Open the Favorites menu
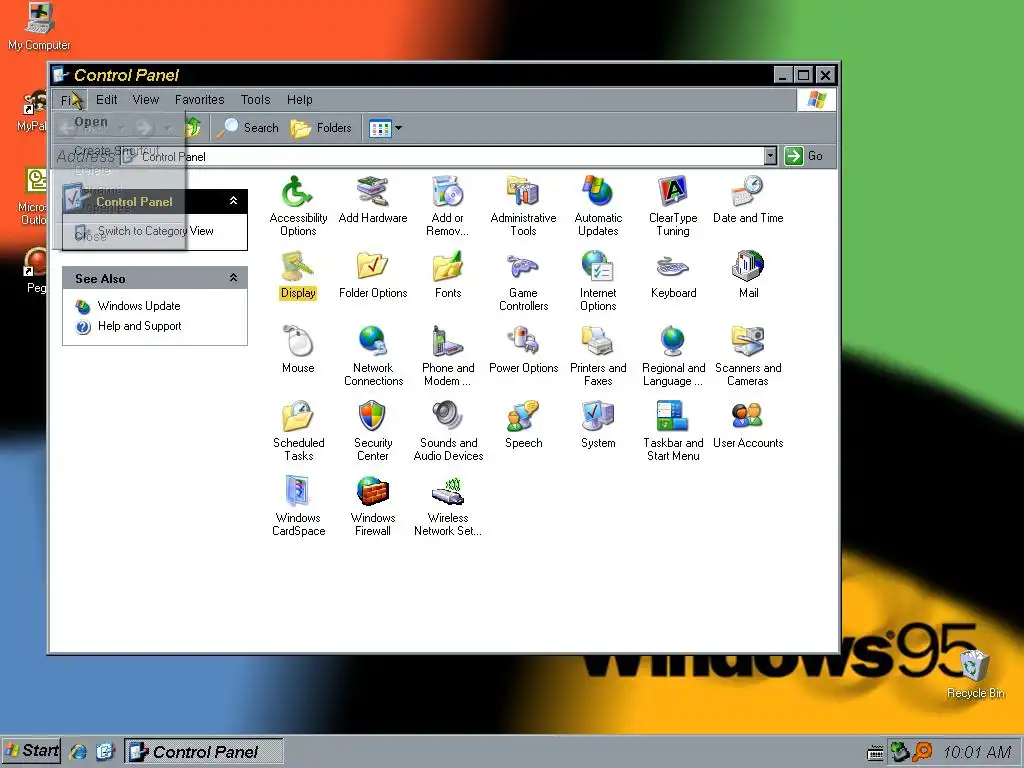The width and height of the screenshot is (1024, 768). coord(199,100)
